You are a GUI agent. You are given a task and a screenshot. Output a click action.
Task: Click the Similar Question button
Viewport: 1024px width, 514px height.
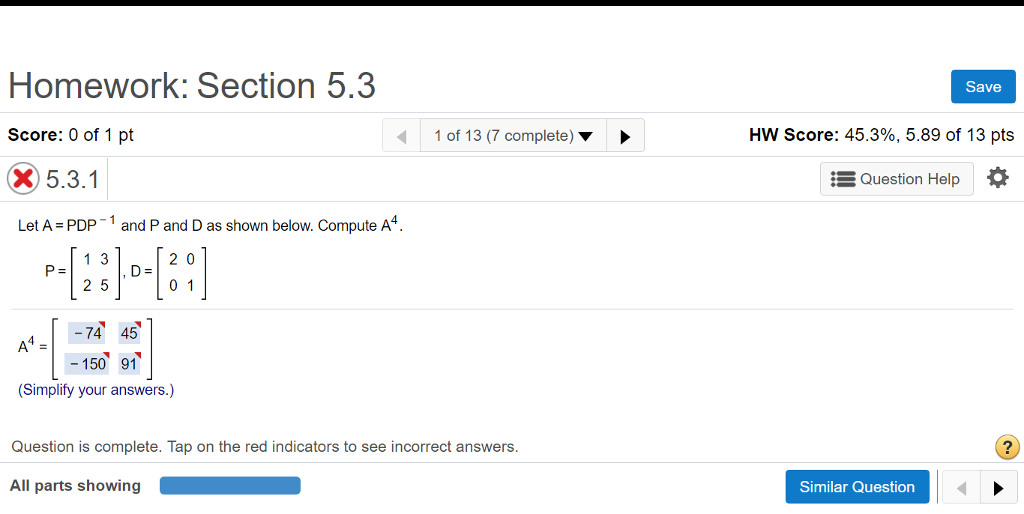pyautogui.click(x=857, y=487)
